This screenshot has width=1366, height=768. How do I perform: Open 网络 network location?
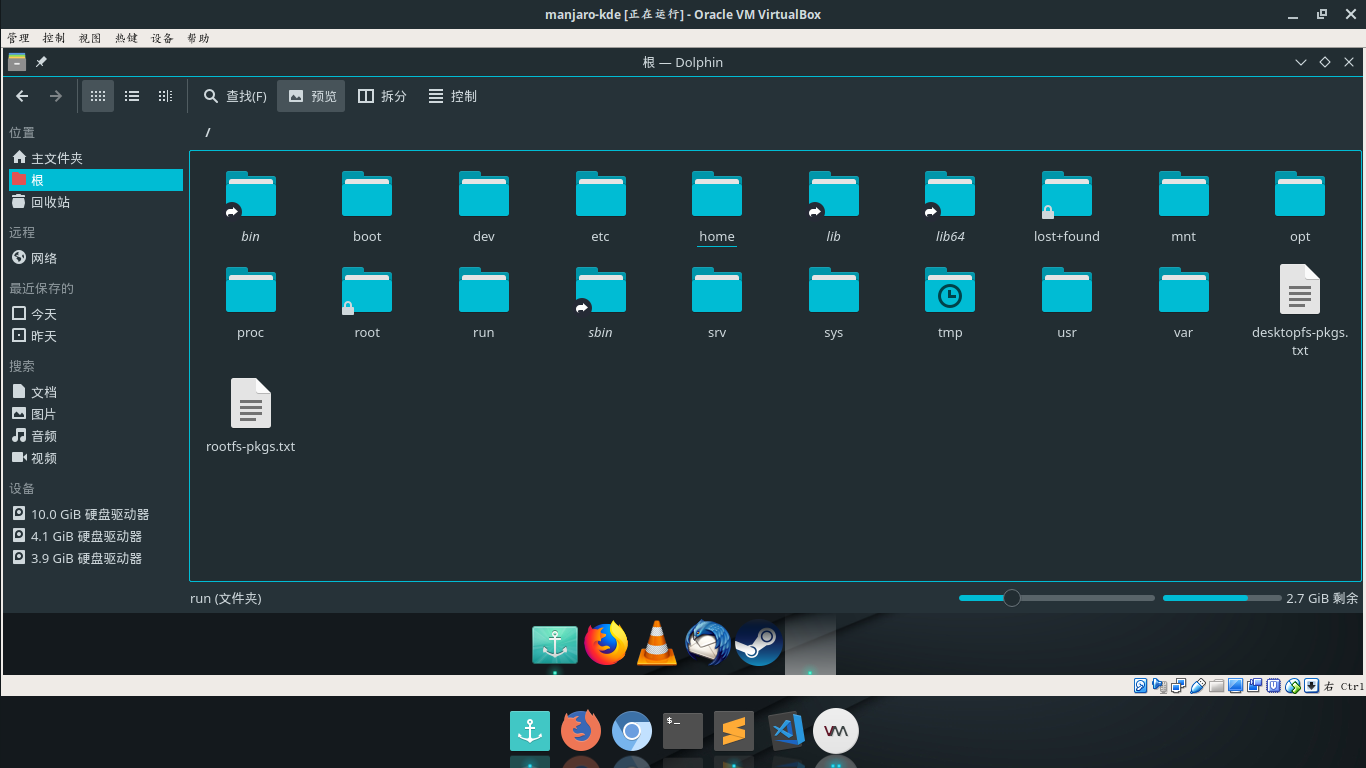pyautogui.click(x=95, y=258)
